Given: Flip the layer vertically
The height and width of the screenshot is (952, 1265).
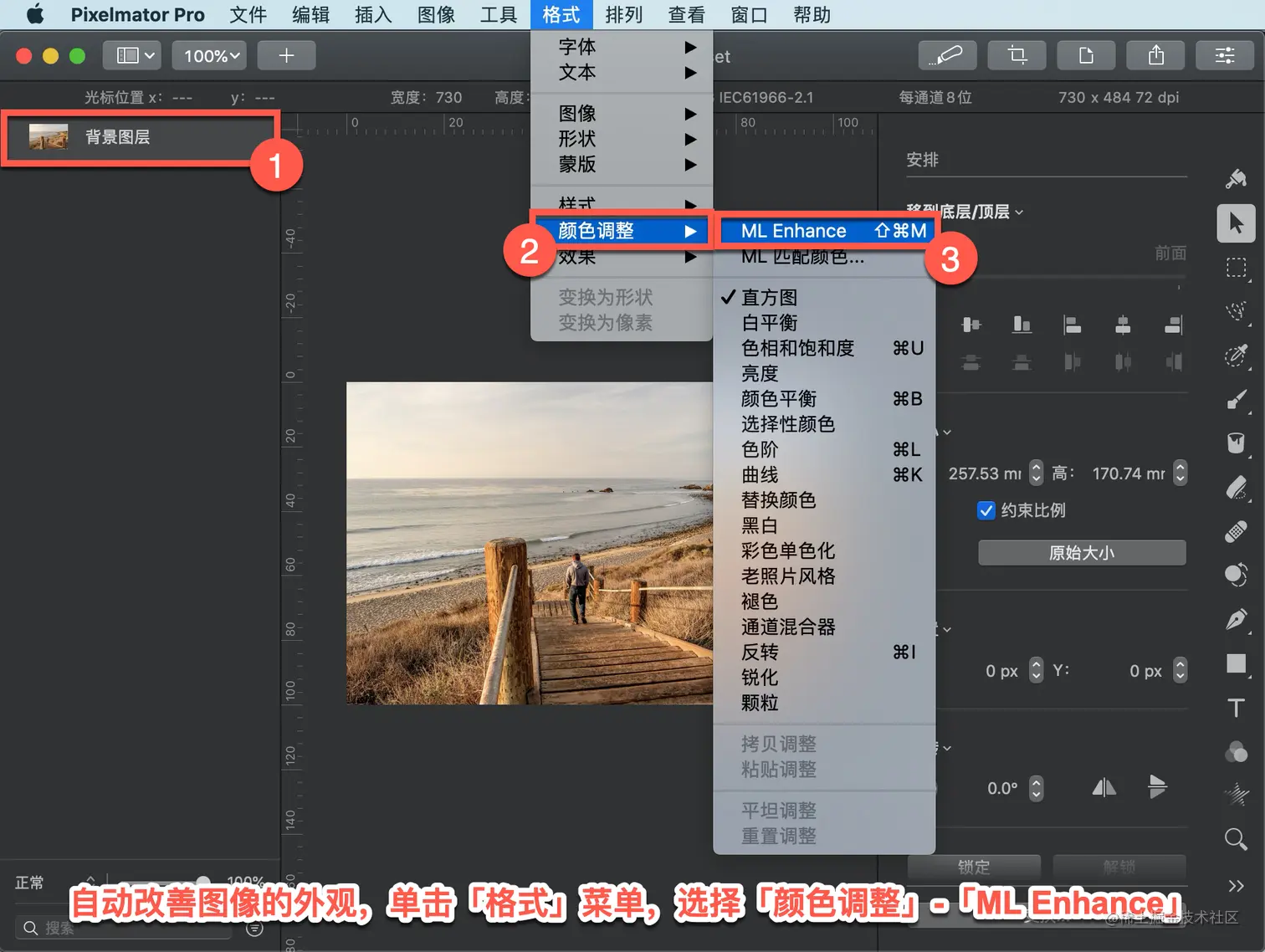Looking at the screenshot, I should point(1157,787).
